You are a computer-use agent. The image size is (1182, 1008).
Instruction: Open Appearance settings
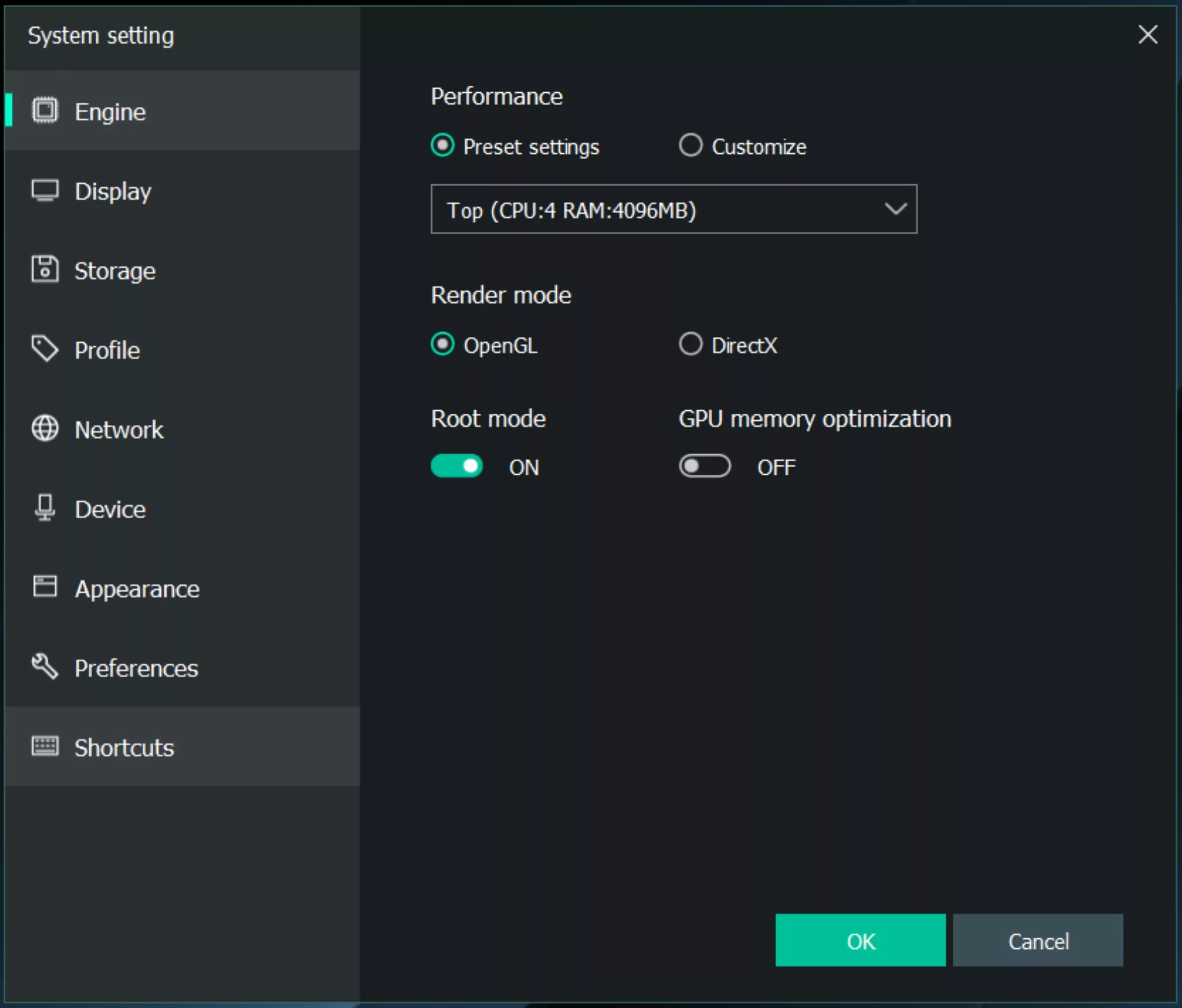[x=182, y=588]
